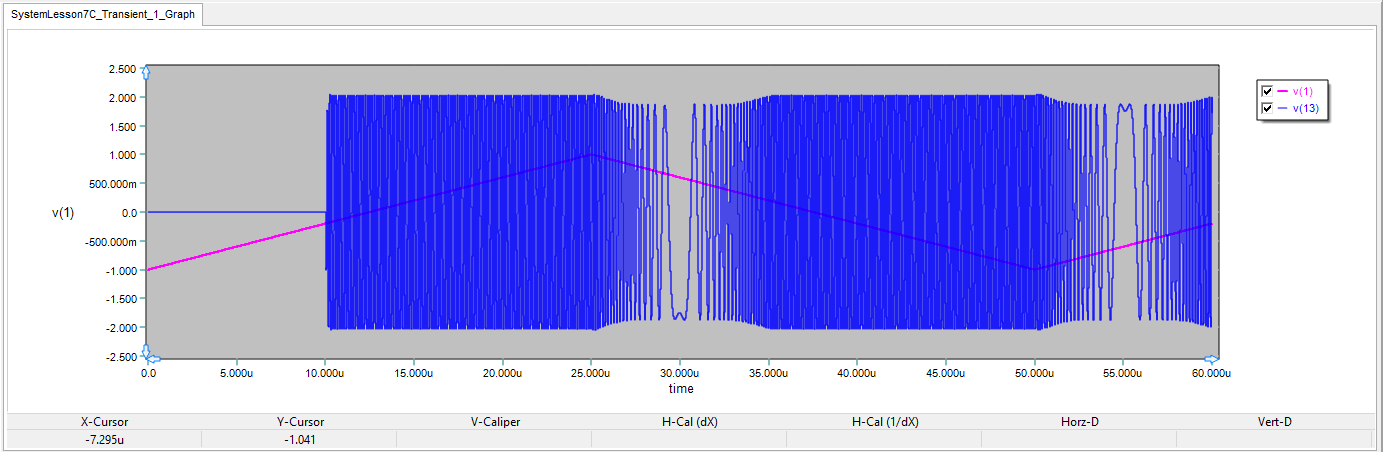Screen dimensions: 1383x452
Task: Click the 'time' x-axis title
Action: coord(681,388)
